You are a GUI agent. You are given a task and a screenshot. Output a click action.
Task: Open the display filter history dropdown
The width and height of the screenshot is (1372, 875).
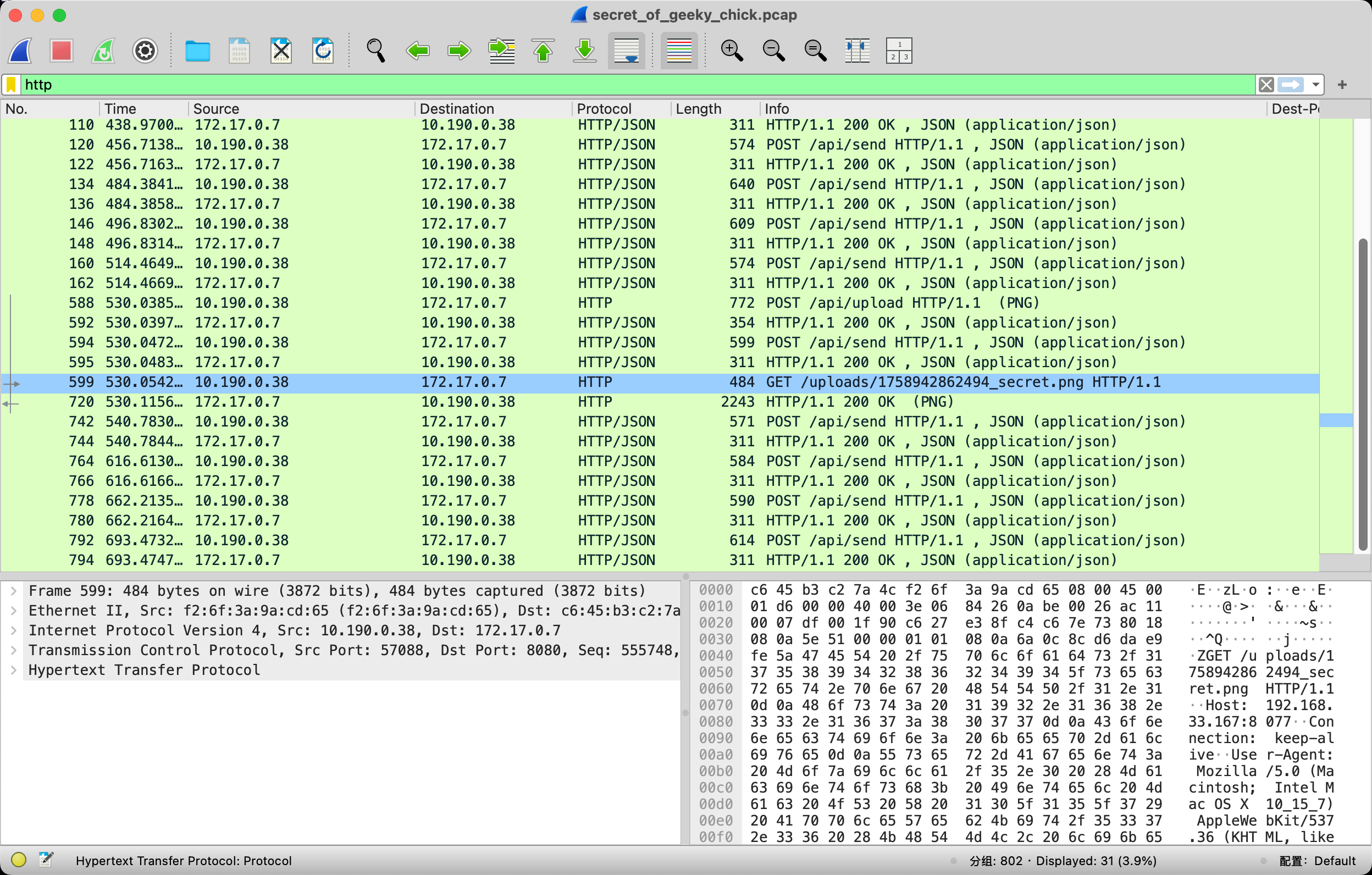1315,85
